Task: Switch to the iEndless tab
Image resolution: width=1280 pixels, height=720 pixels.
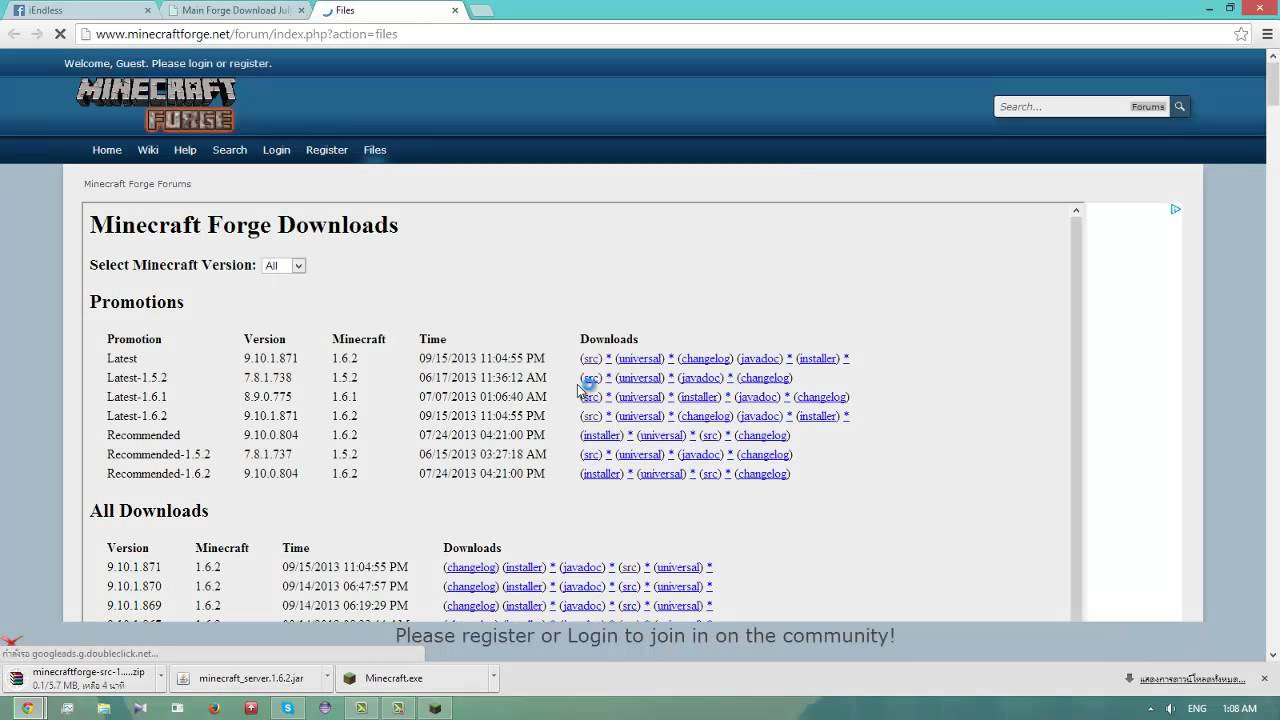Action: 80,10
